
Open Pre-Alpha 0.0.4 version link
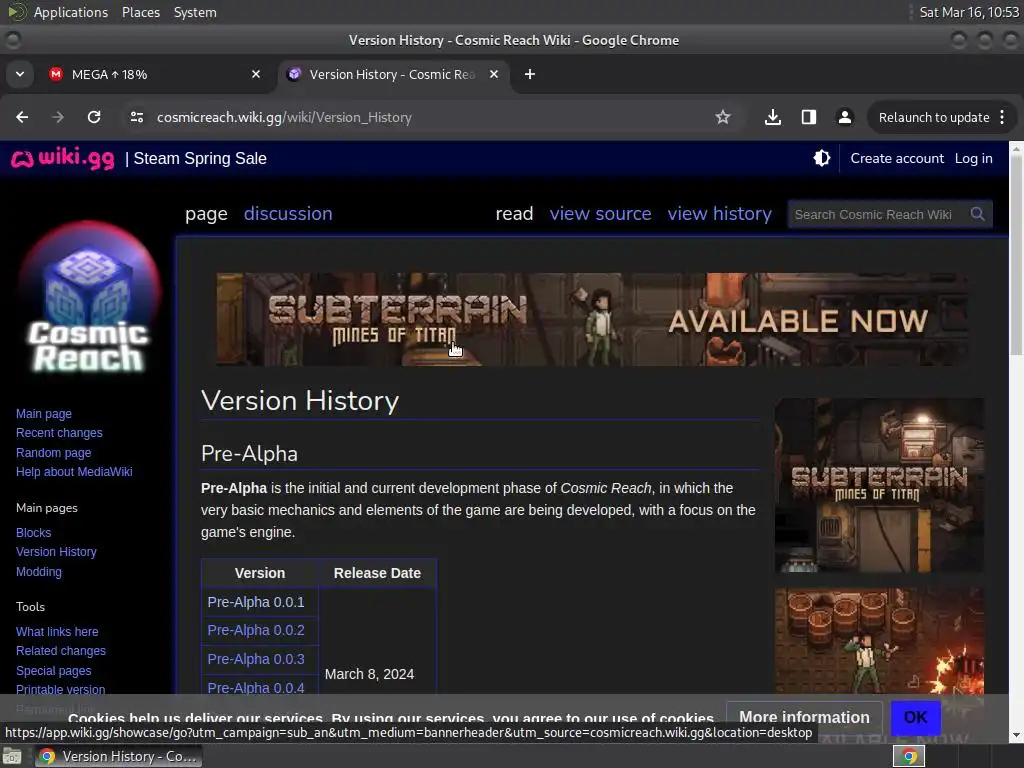256,688
